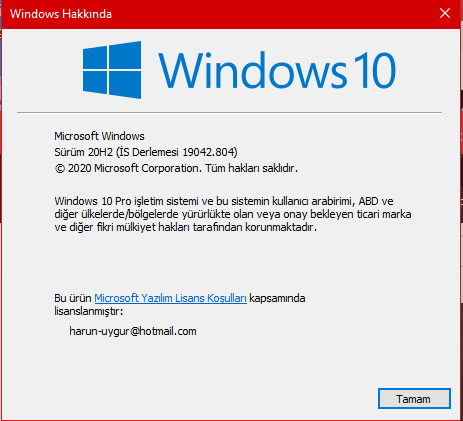Click the copyright © symbol
This screenshot has height=421, width=463.
click(60, 169)
